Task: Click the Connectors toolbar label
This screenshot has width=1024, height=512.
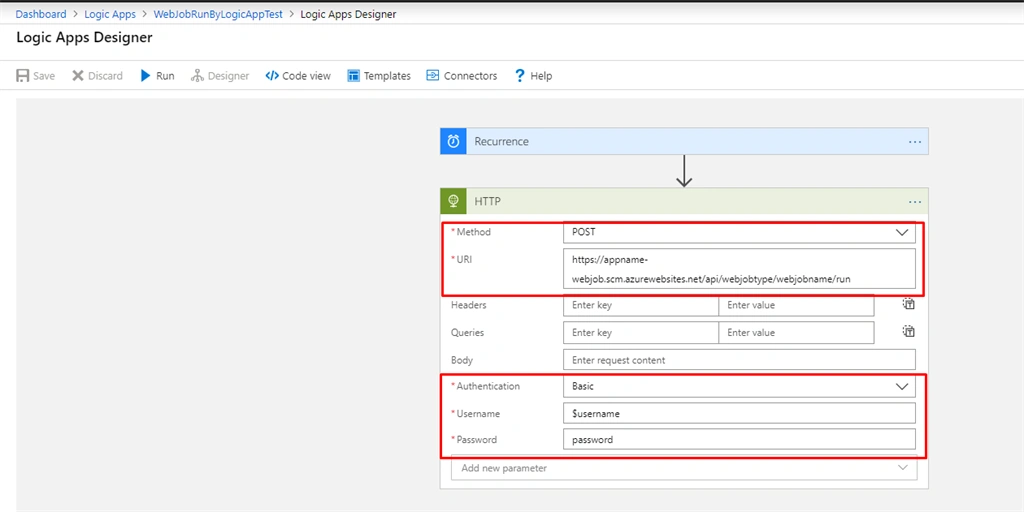Action: 470,76
